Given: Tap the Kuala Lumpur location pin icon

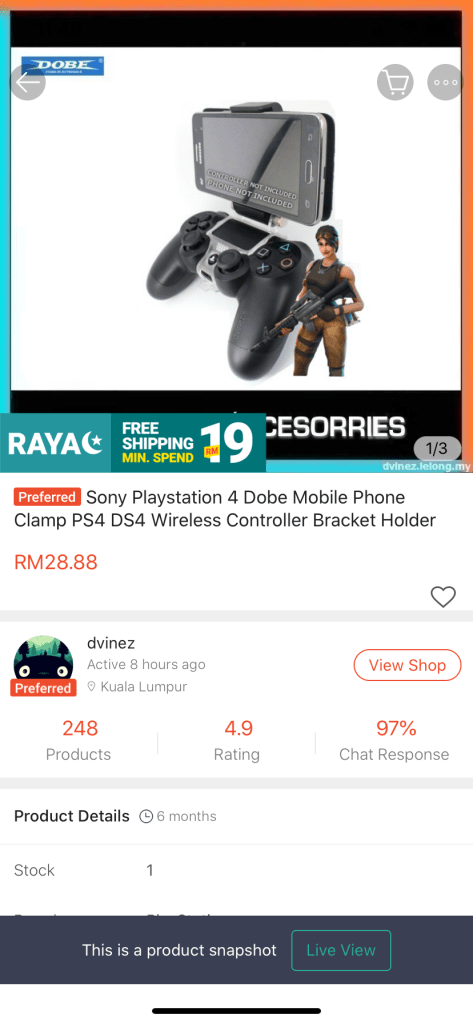Looking at the screenshot, I should tap(92, 686).
